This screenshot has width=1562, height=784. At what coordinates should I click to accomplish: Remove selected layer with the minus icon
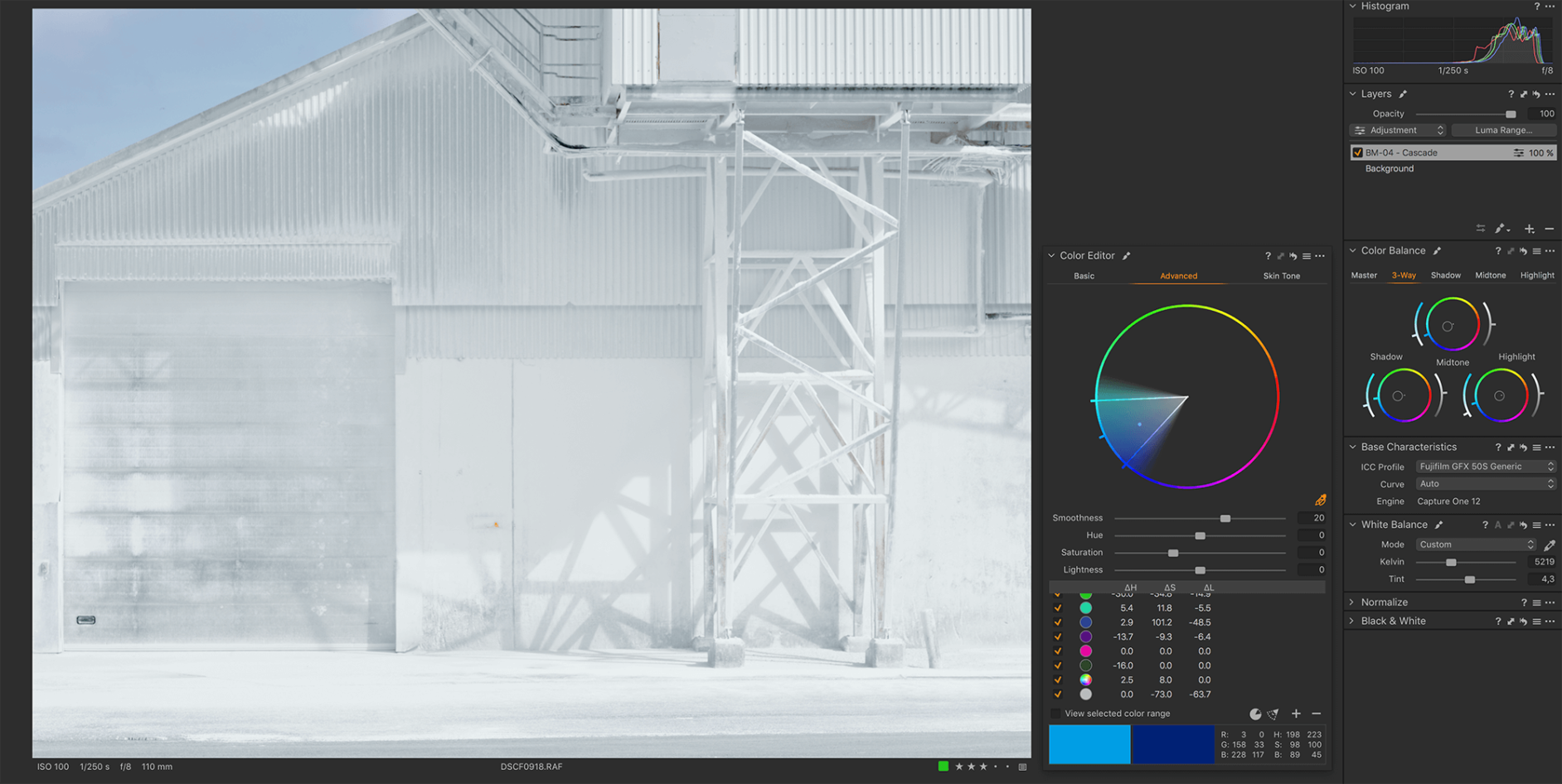[x=1550, y=229]
